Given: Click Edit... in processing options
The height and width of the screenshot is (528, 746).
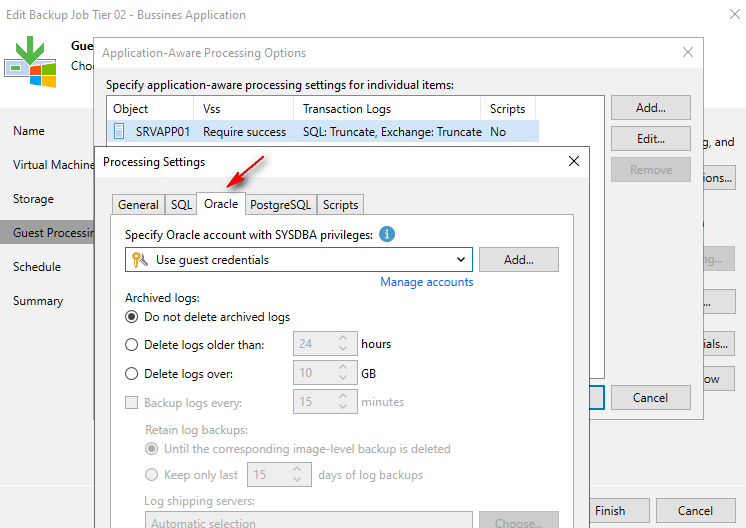Looking at the screenshot, I should point(650,139).
